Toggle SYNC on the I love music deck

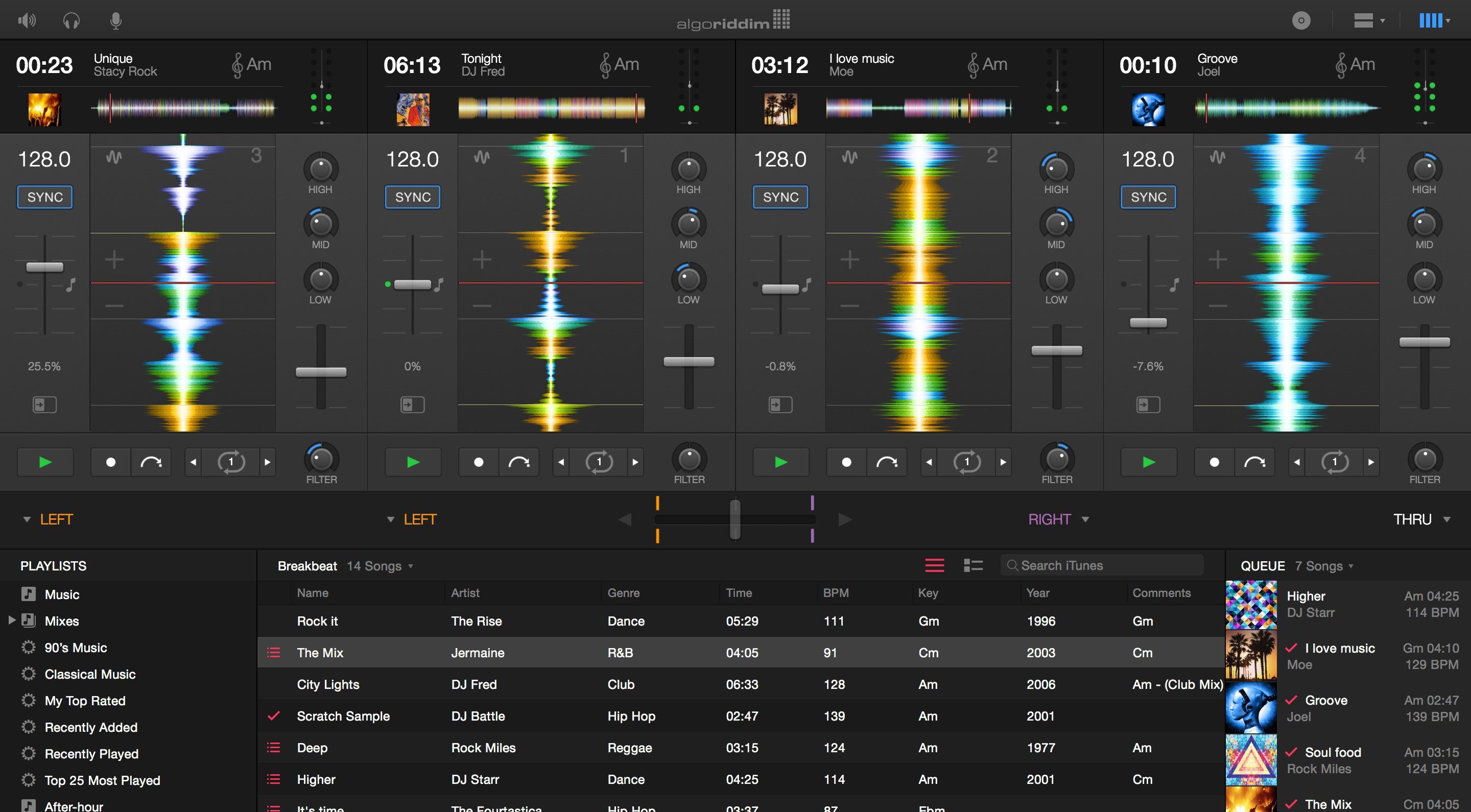780,197
